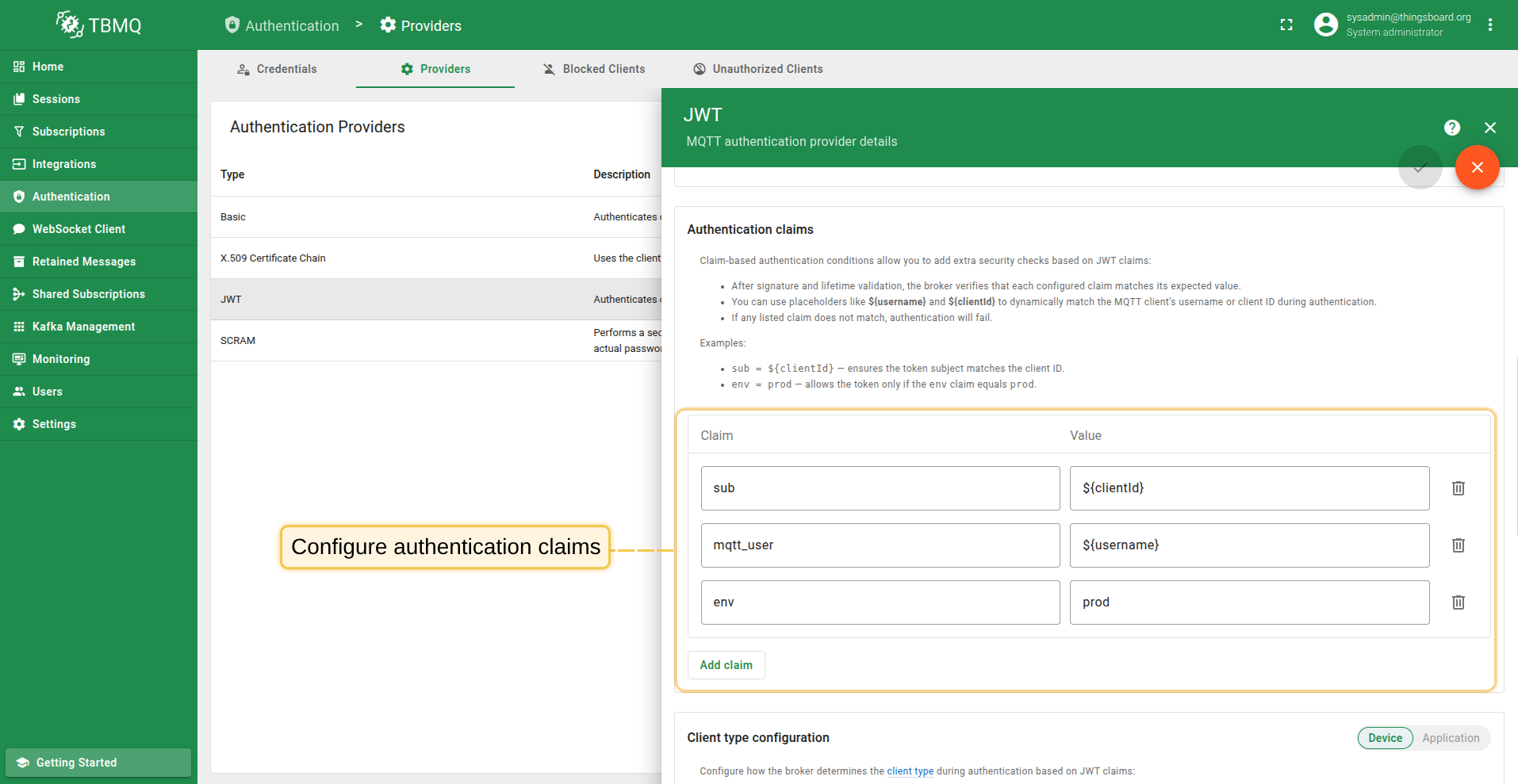The image size is (1518, 784).
Task: Switch client type to Application
Action: click(x=1450, y=738)
